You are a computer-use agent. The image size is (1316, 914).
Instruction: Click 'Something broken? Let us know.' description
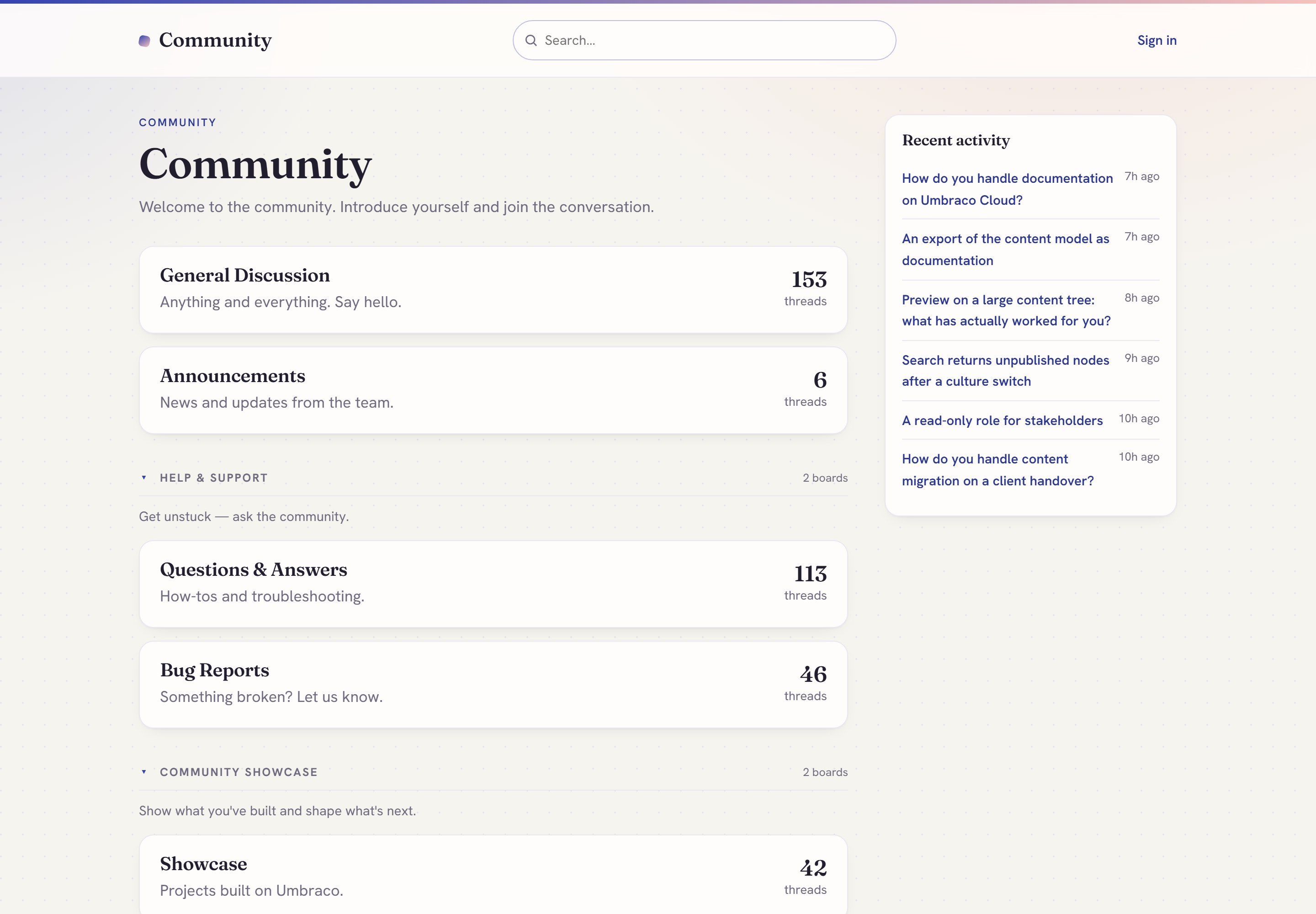(x=271, y=697)
